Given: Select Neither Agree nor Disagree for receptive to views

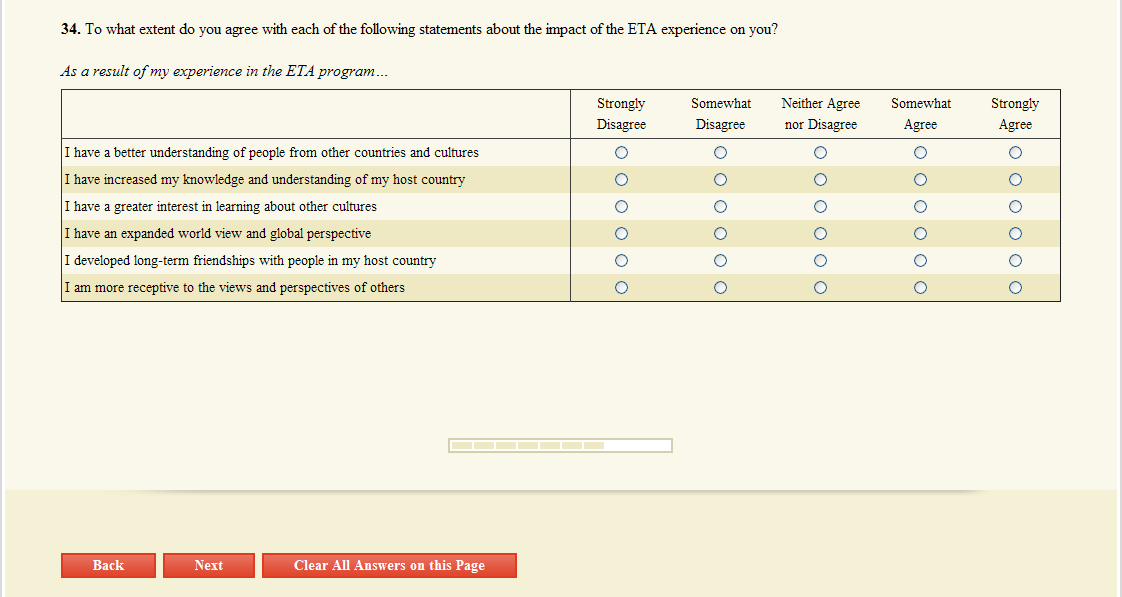Looking at the screenshot, I should (820, 288).
